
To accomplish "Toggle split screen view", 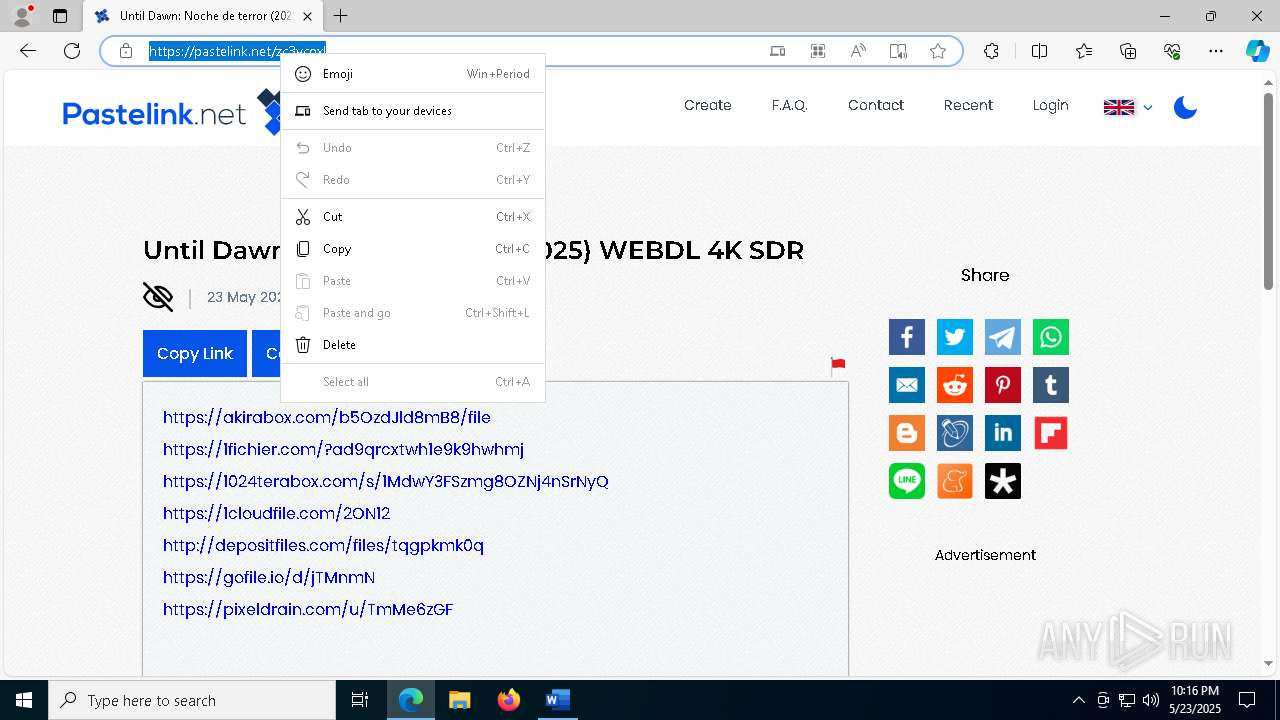I will tap(1039, 51).
